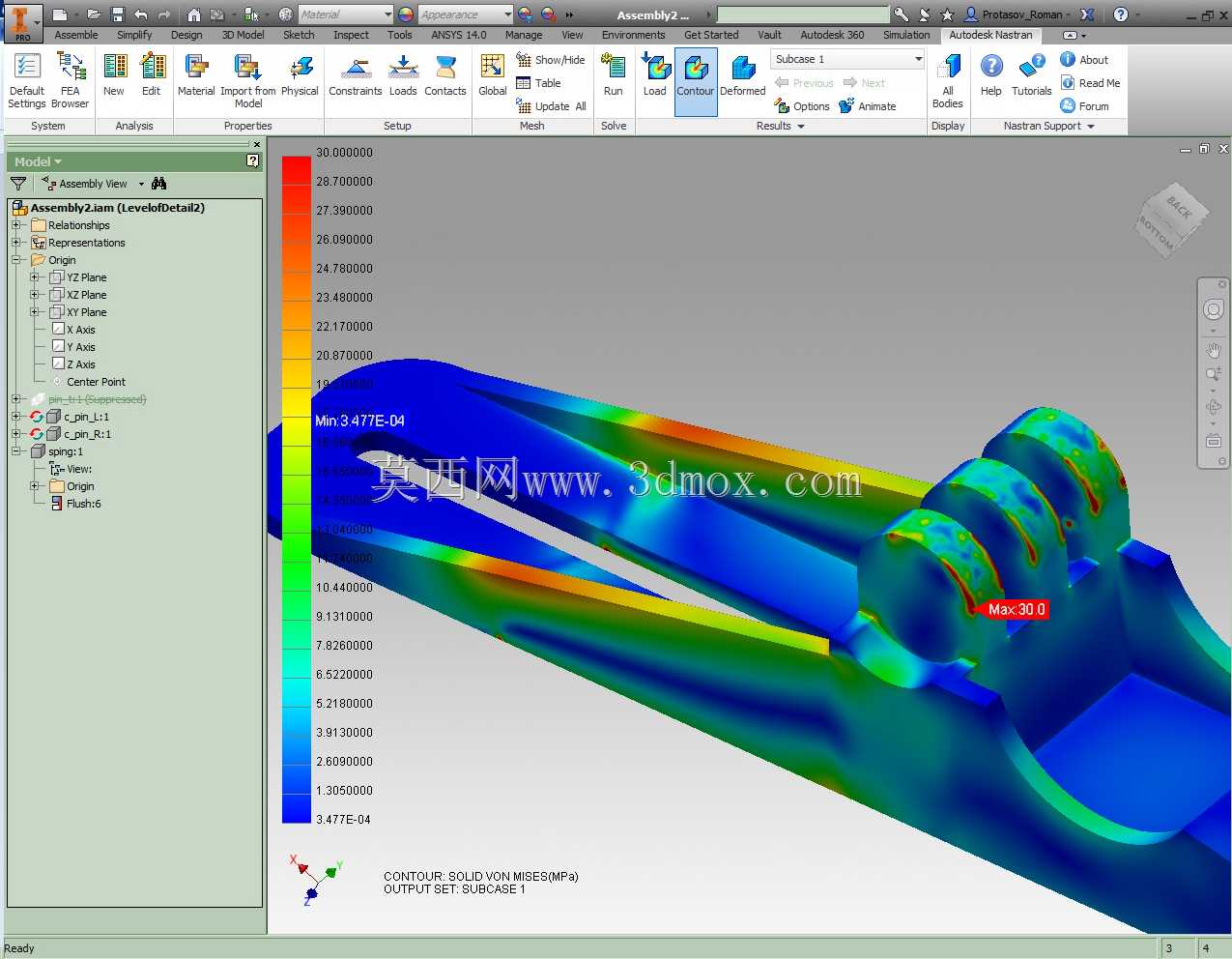The image size is (1232, 959).
Task: Switch to the Inspect ribbon tab
Action: (x=351, y=35)
